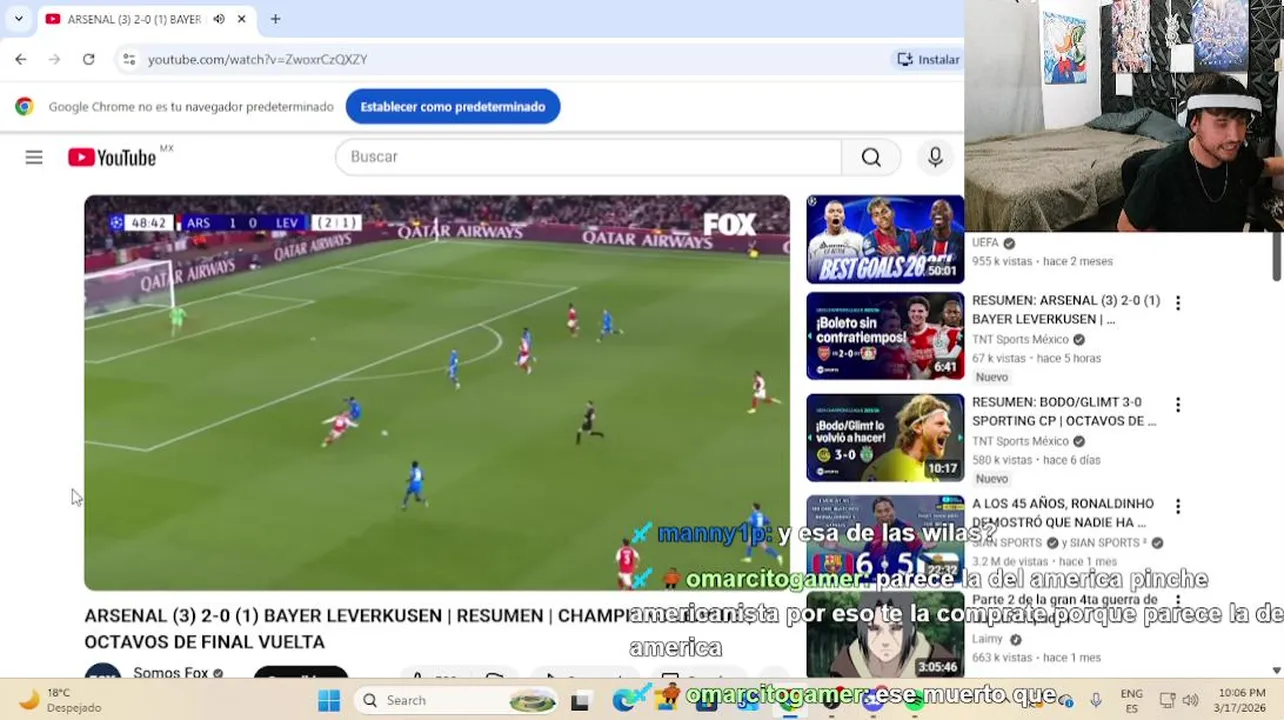This screenshot has width=1284, height=720.
Task: Click the scrollbar down arrow
Action: coord(1277,670)
